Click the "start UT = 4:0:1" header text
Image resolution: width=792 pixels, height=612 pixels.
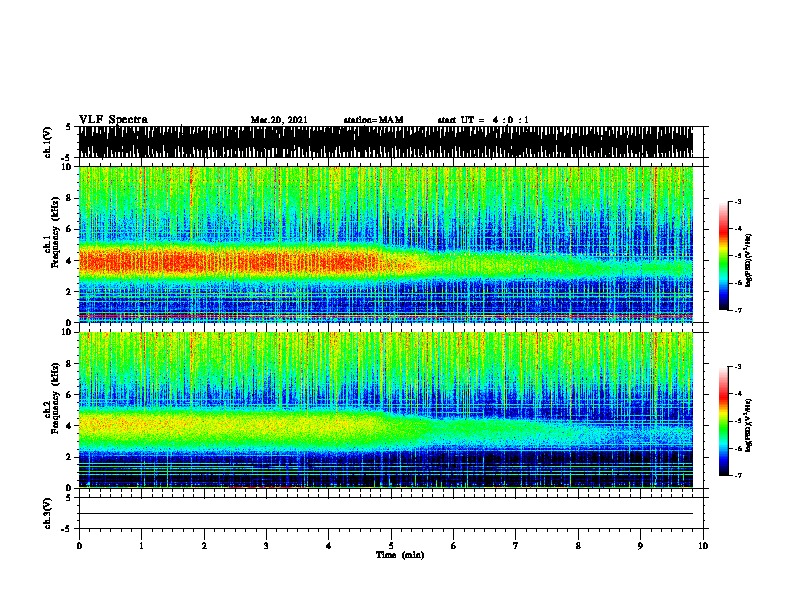(483, 120)
